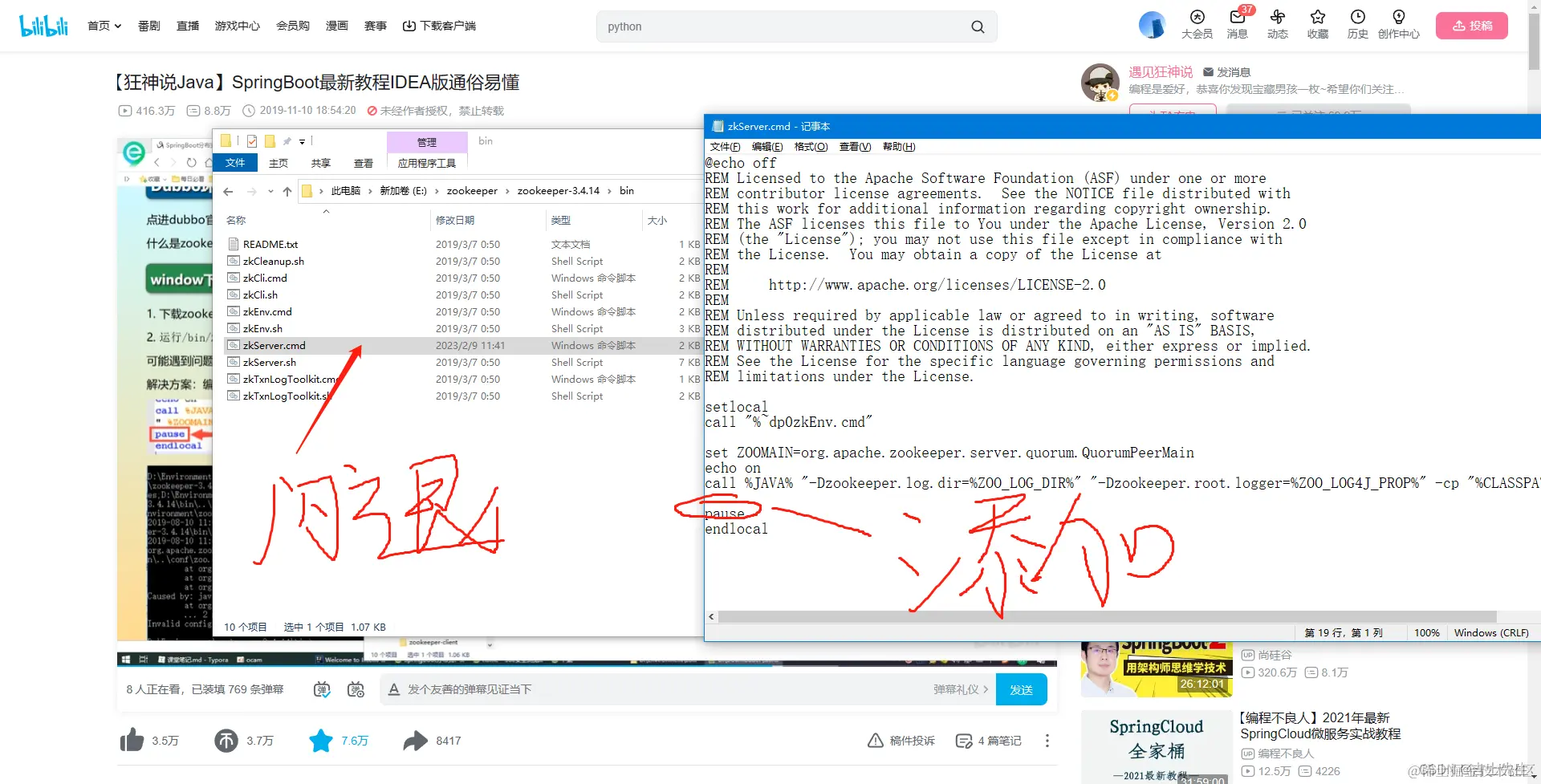
Task: Open the 文件(F) menu in Notepad
Action: point(725,147)
